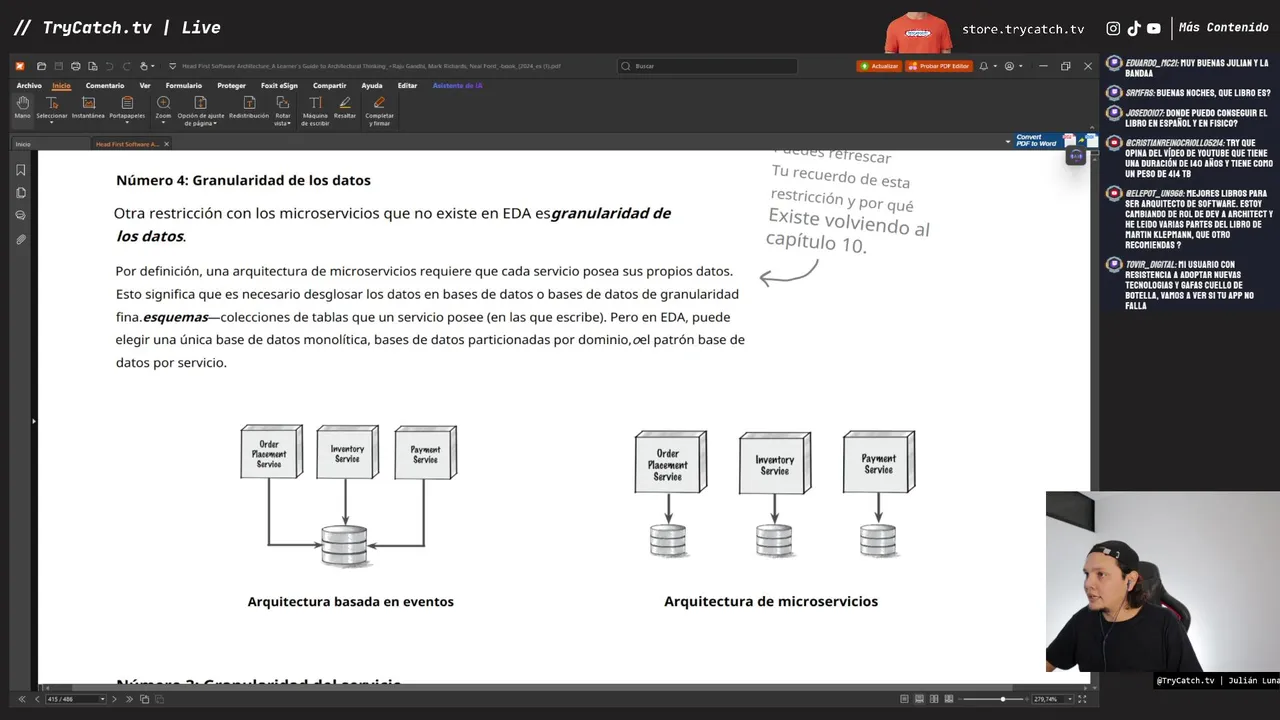Click the Redistribución reflow tool
The height and width of the screenshot is (720, 1280).
tap(248, 108)
